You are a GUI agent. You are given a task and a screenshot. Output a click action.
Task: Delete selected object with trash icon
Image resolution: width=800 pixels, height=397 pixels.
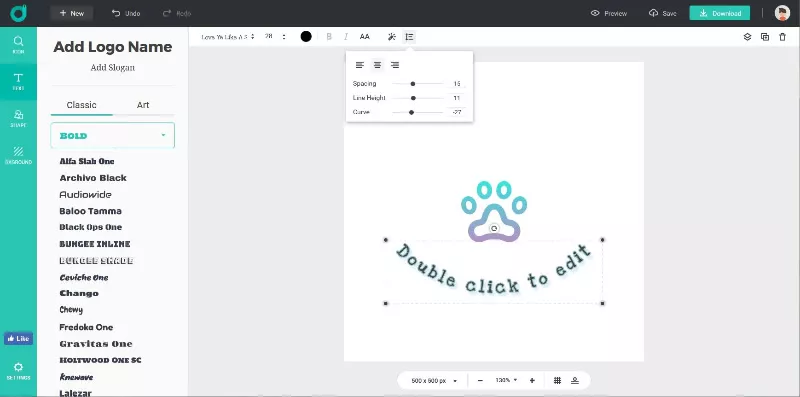pos(783,37)
